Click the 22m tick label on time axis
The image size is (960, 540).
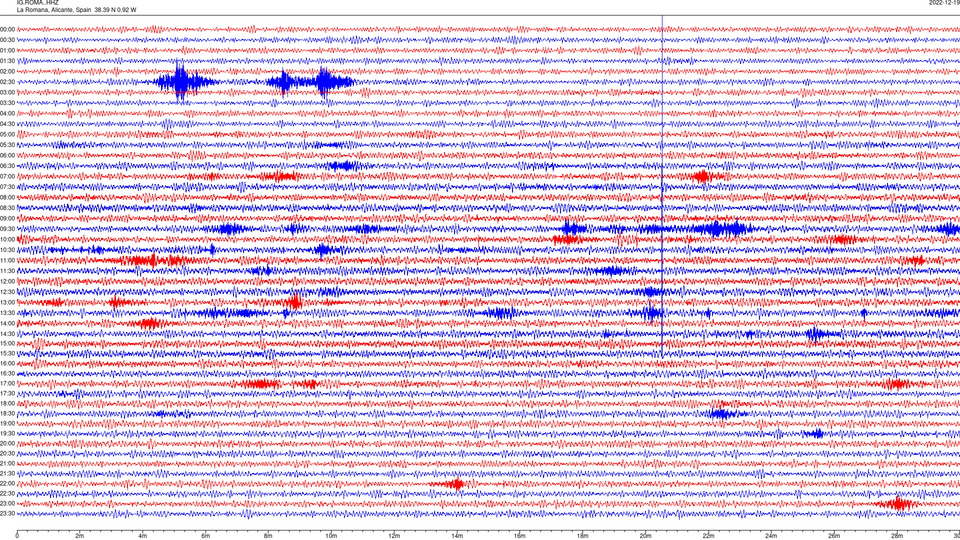coord(708,536)
